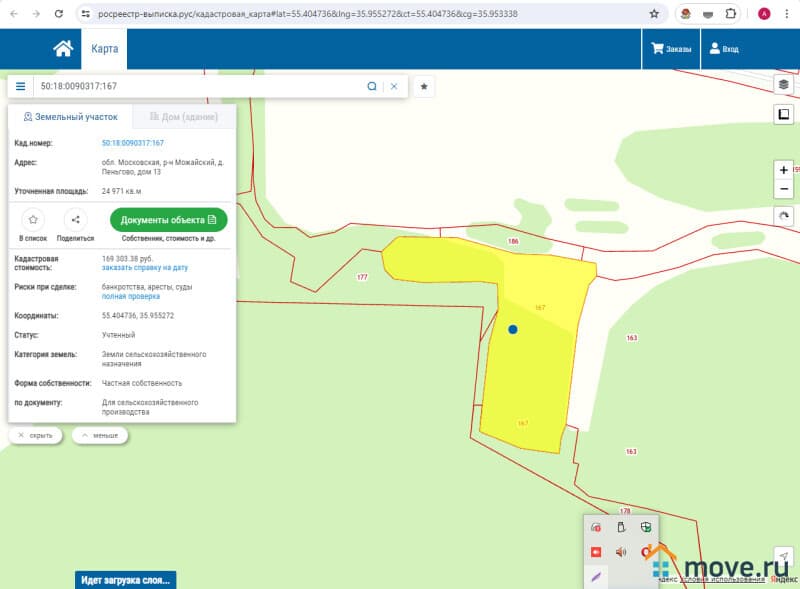Screen dimensions: 800x589
Task: Open the cadastral number link 50:18:0090317:167
Action: [132, 143]
